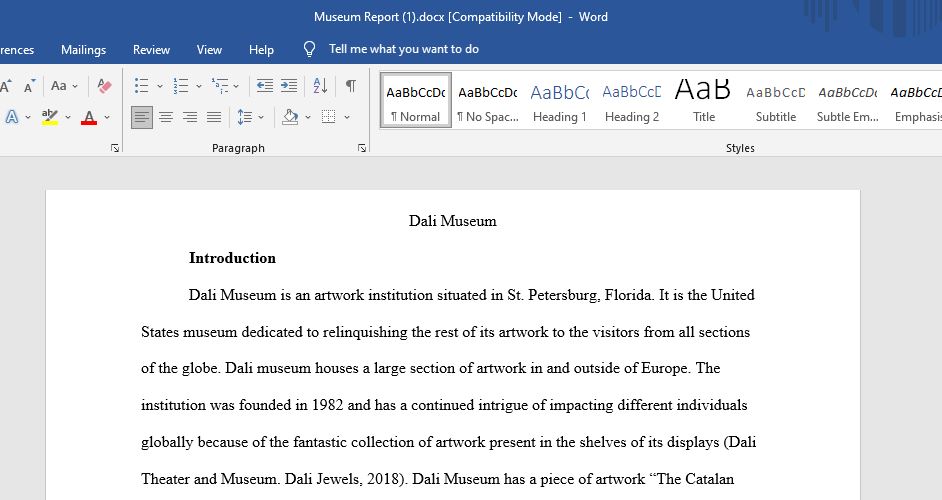Expand the font color dropdown arrow

tap(107, 117)
